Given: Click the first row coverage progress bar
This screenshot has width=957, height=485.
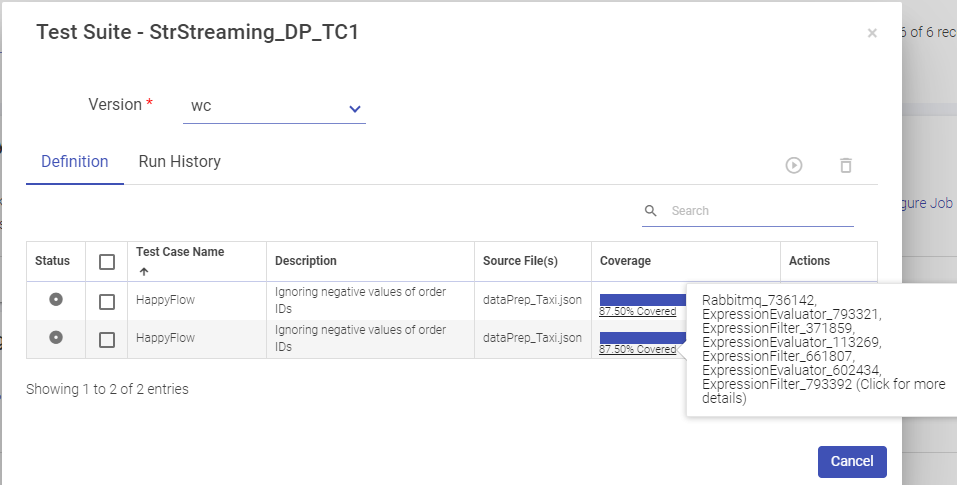Looking at the screenshot, I should (641, 299).
